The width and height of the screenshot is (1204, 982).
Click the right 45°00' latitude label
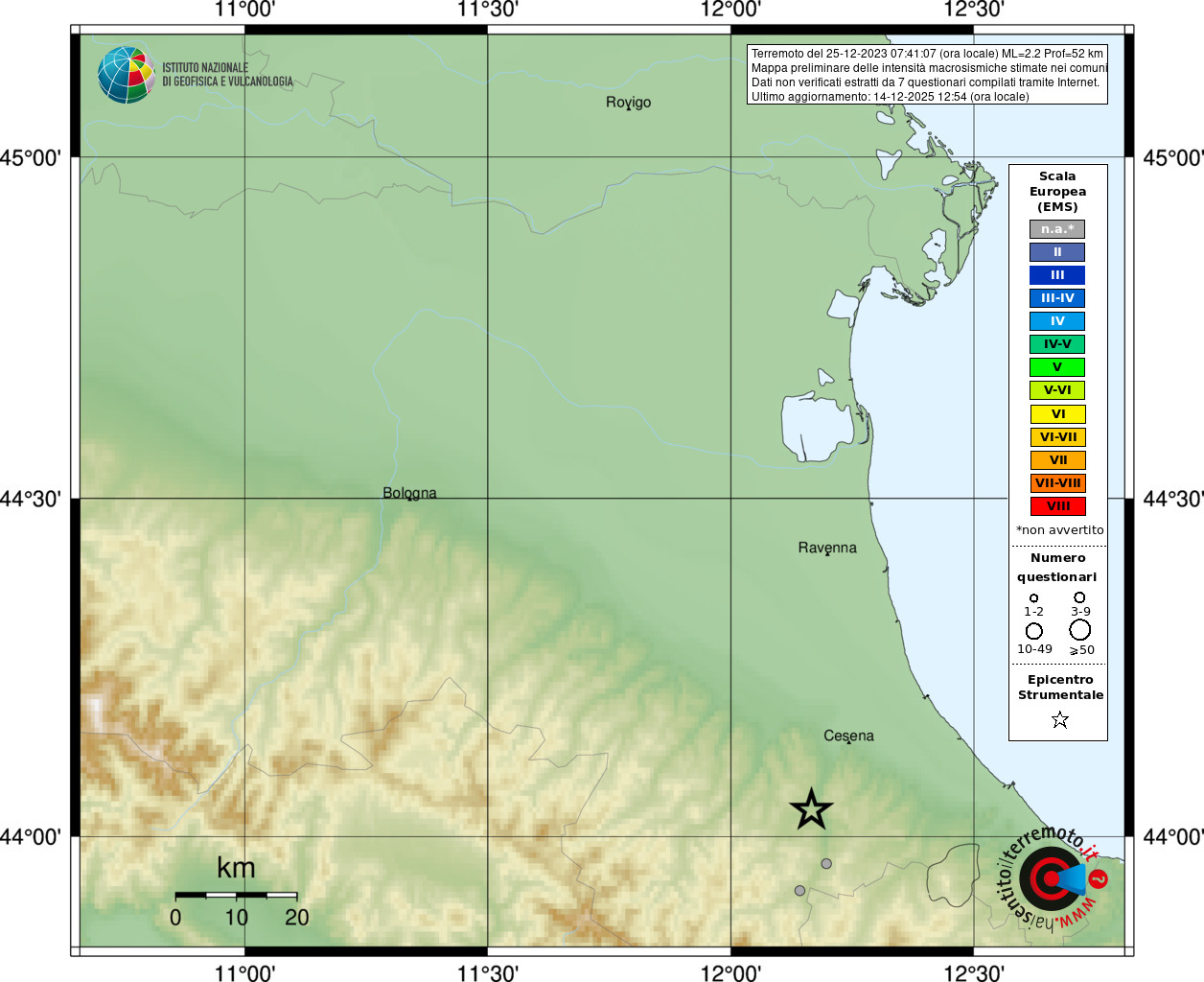[x=1173, y=157]
